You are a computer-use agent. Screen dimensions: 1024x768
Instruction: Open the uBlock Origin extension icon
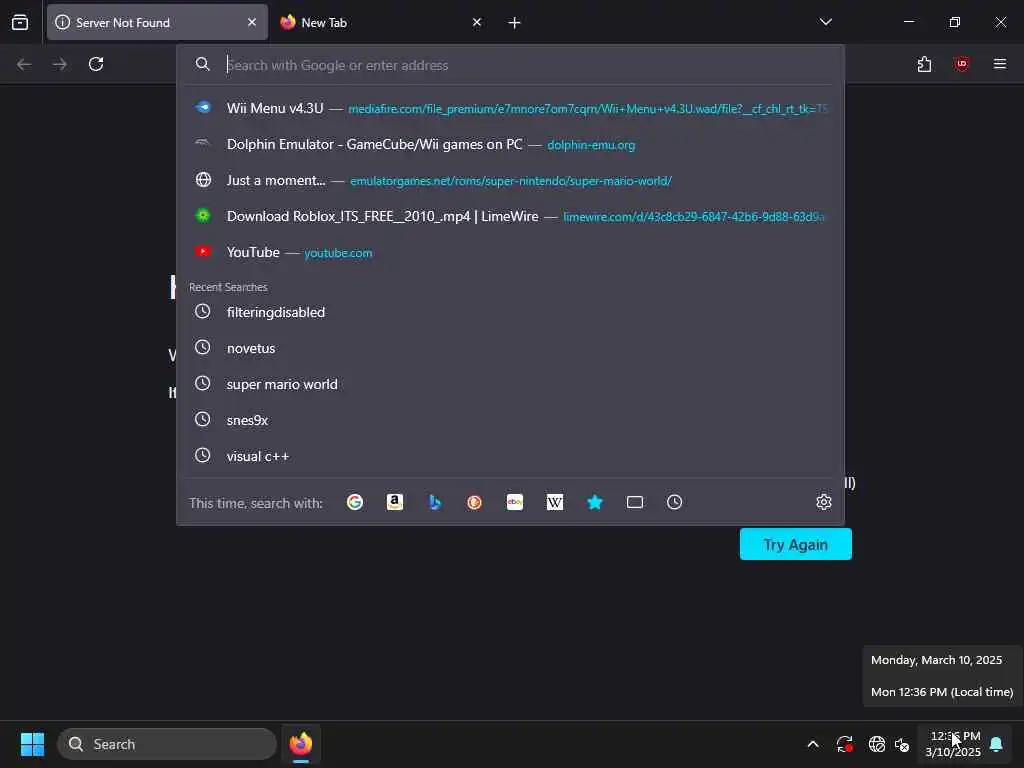pos(962,64)
